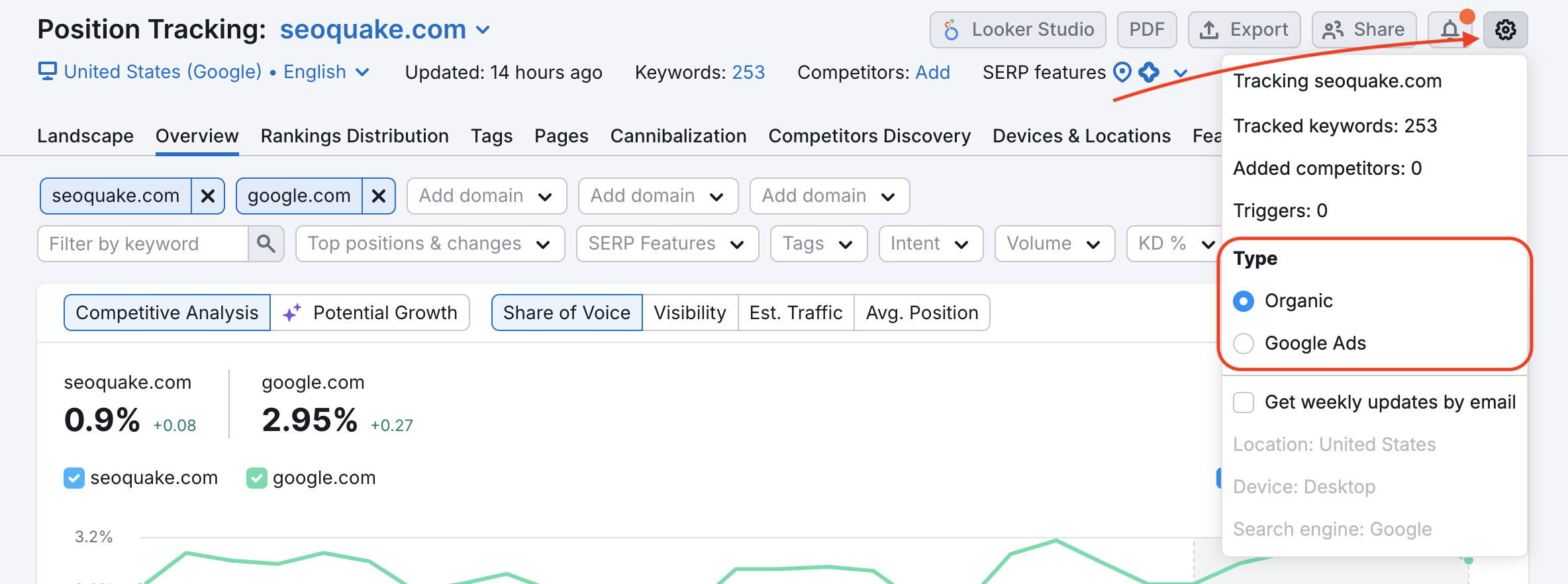The width and height of the screenshot is (1568, 584).
Task: Switch to Rankings Distribution tab
Action: 354,136
